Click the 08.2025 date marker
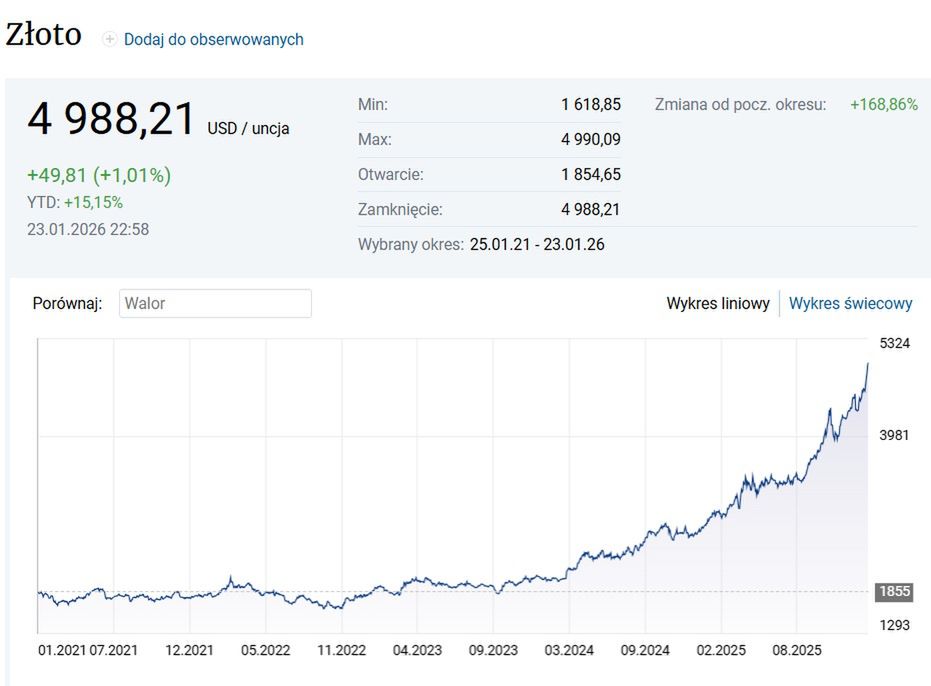Image resolution: width=931 pixels, height=686 pixels. (x=796, y=650)
